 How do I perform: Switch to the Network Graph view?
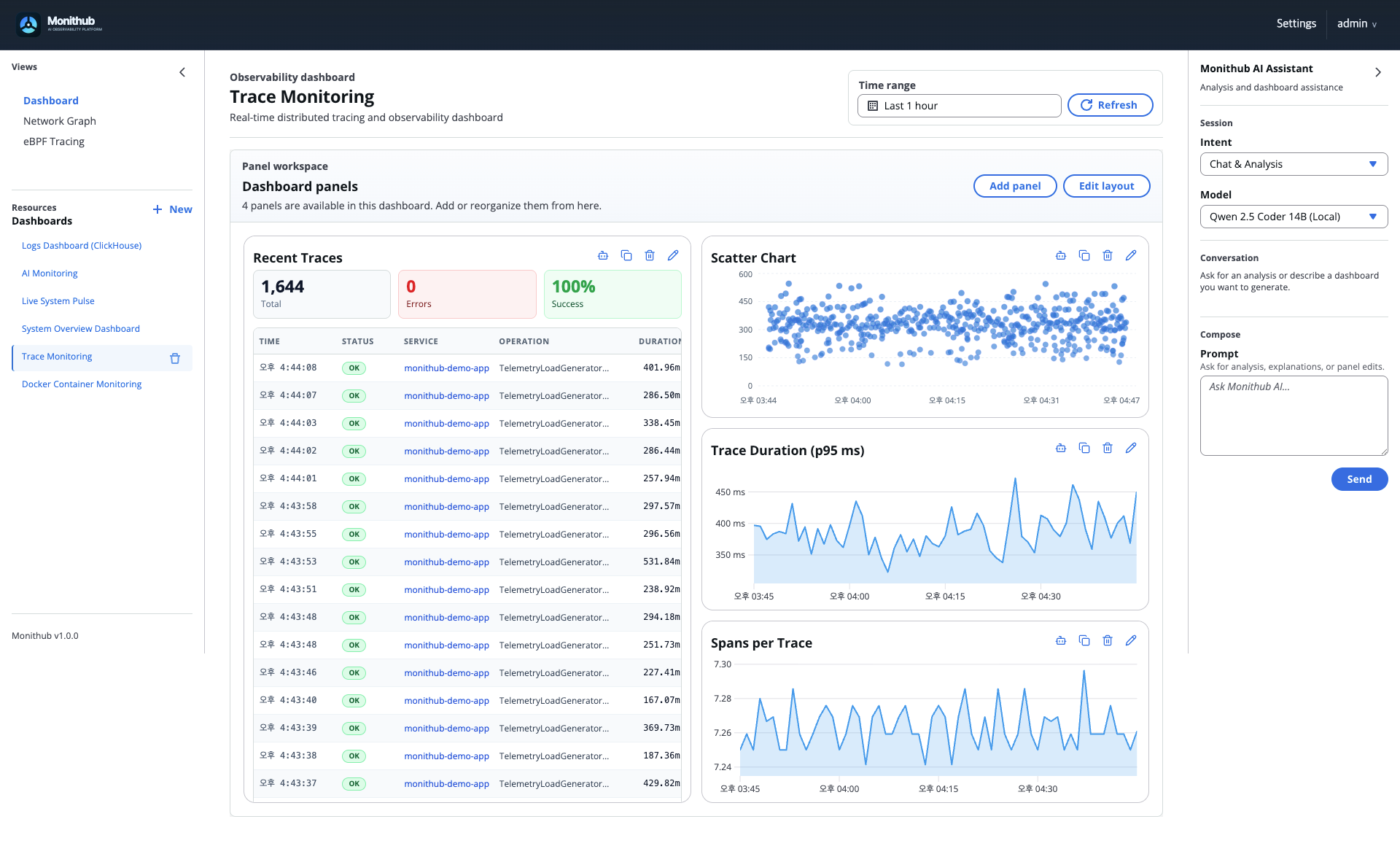pos(60,121)
